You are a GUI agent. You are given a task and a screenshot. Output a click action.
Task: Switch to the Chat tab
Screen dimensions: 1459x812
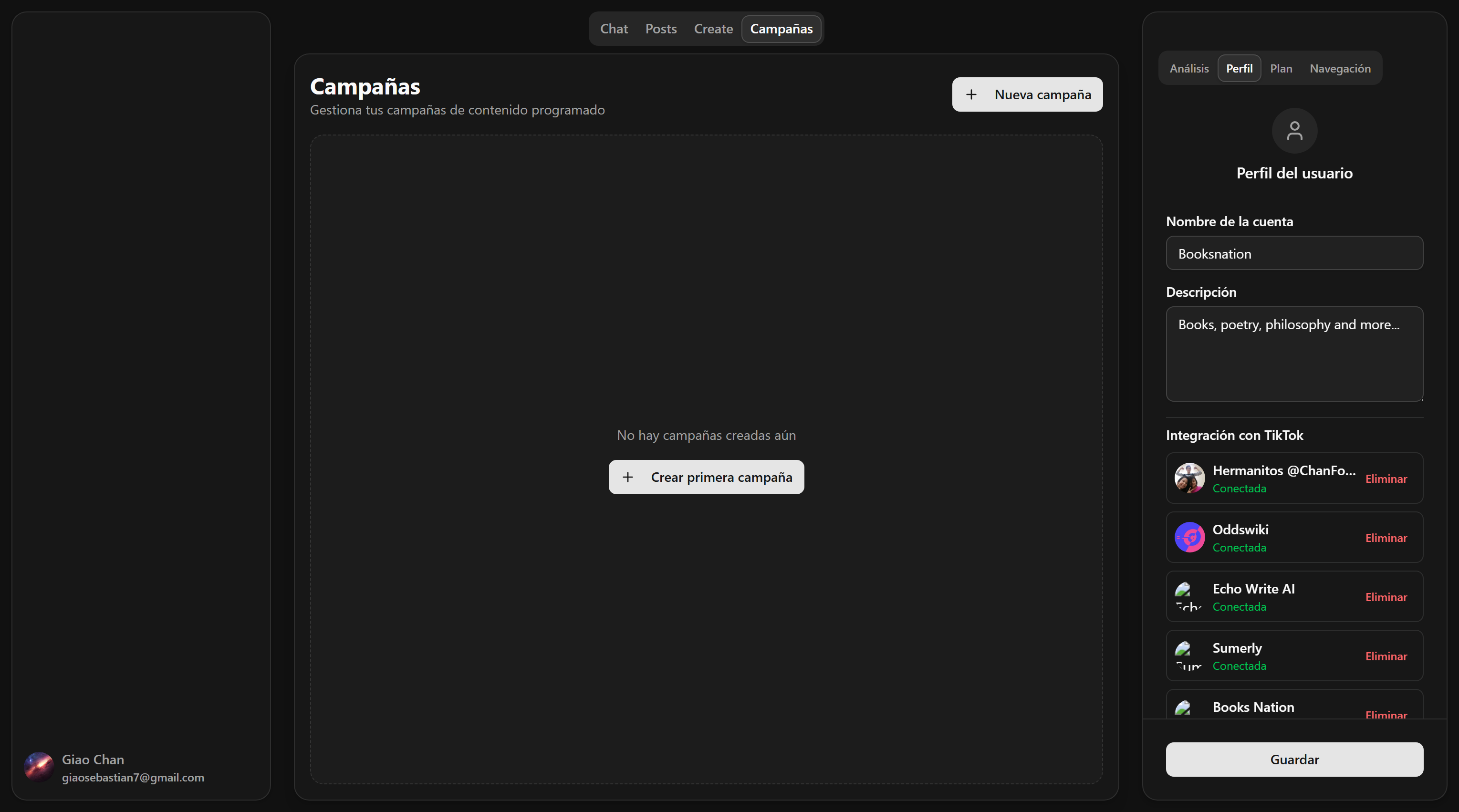click(x=614, y=28)
